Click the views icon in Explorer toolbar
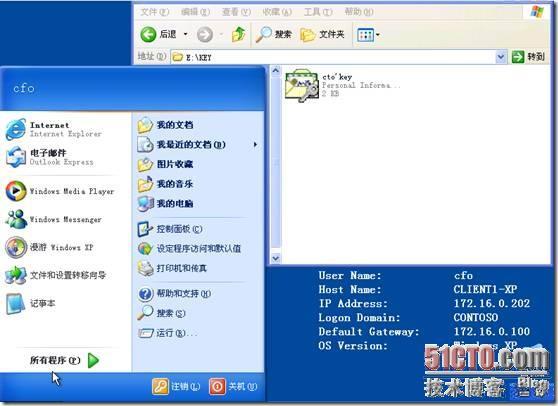This screenshot has width=558, height=406. click(x=365, y=35)
